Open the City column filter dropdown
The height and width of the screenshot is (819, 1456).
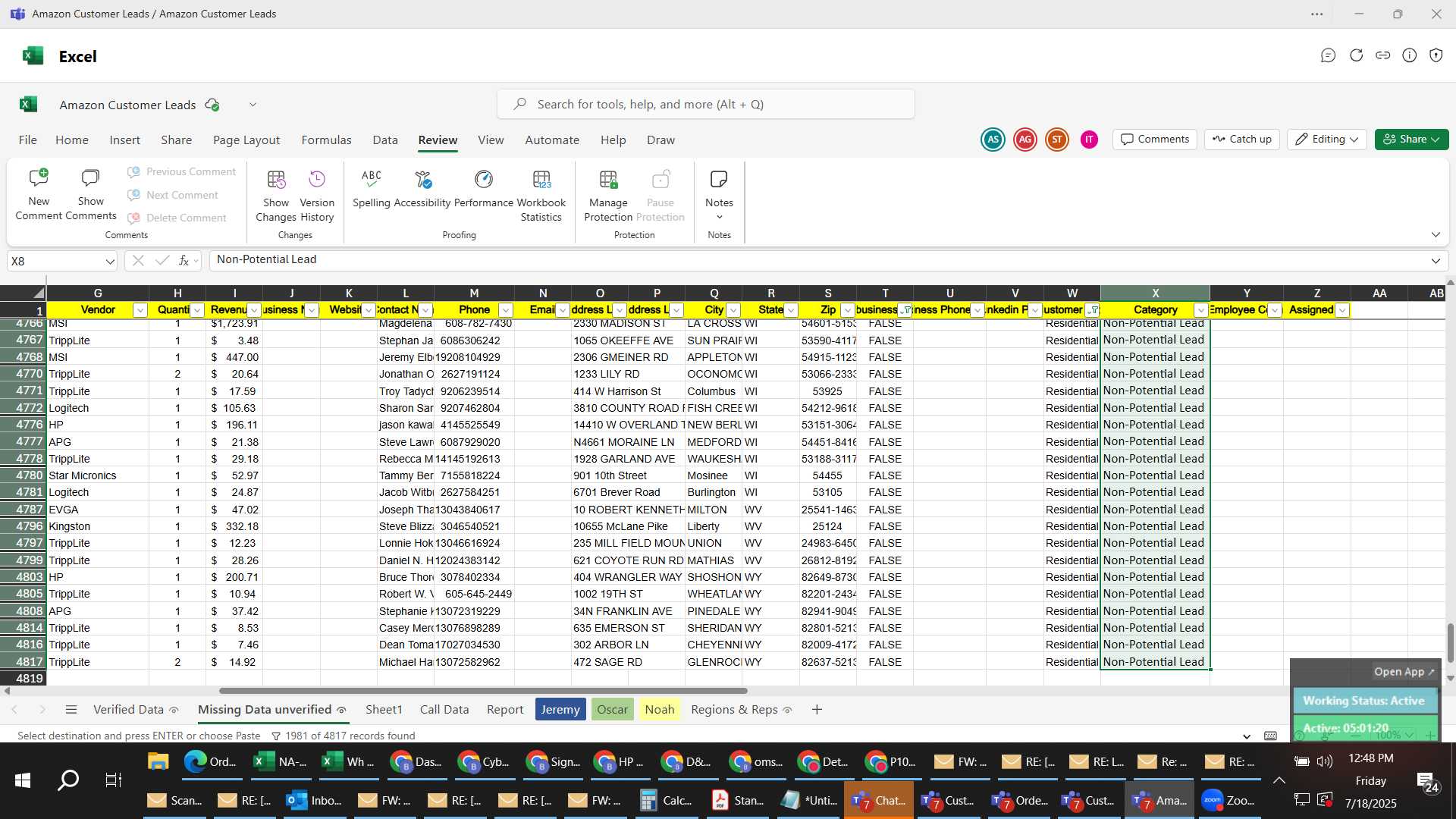tap(733, 310)
